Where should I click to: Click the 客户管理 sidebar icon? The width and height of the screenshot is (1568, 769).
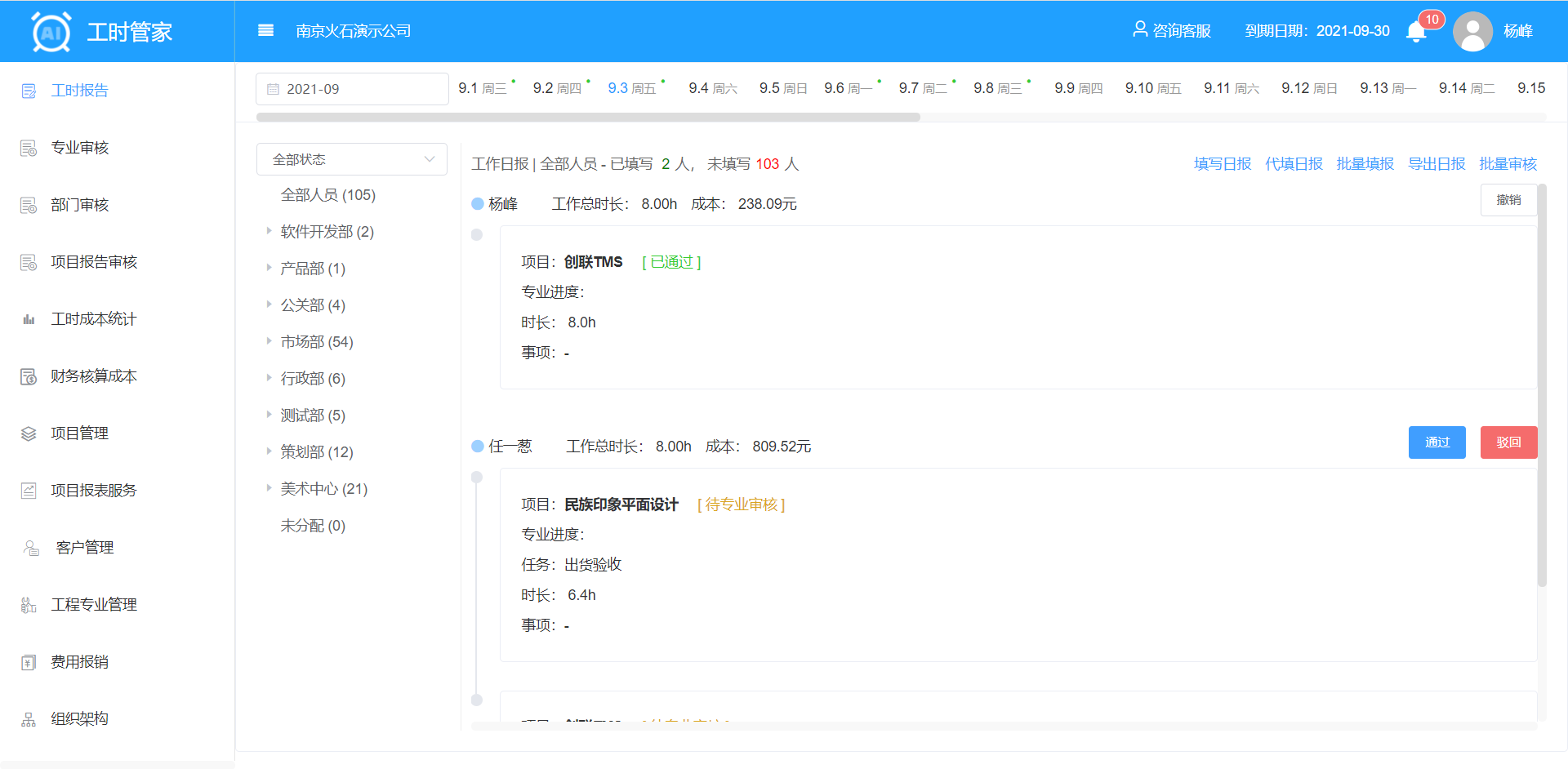31,548
